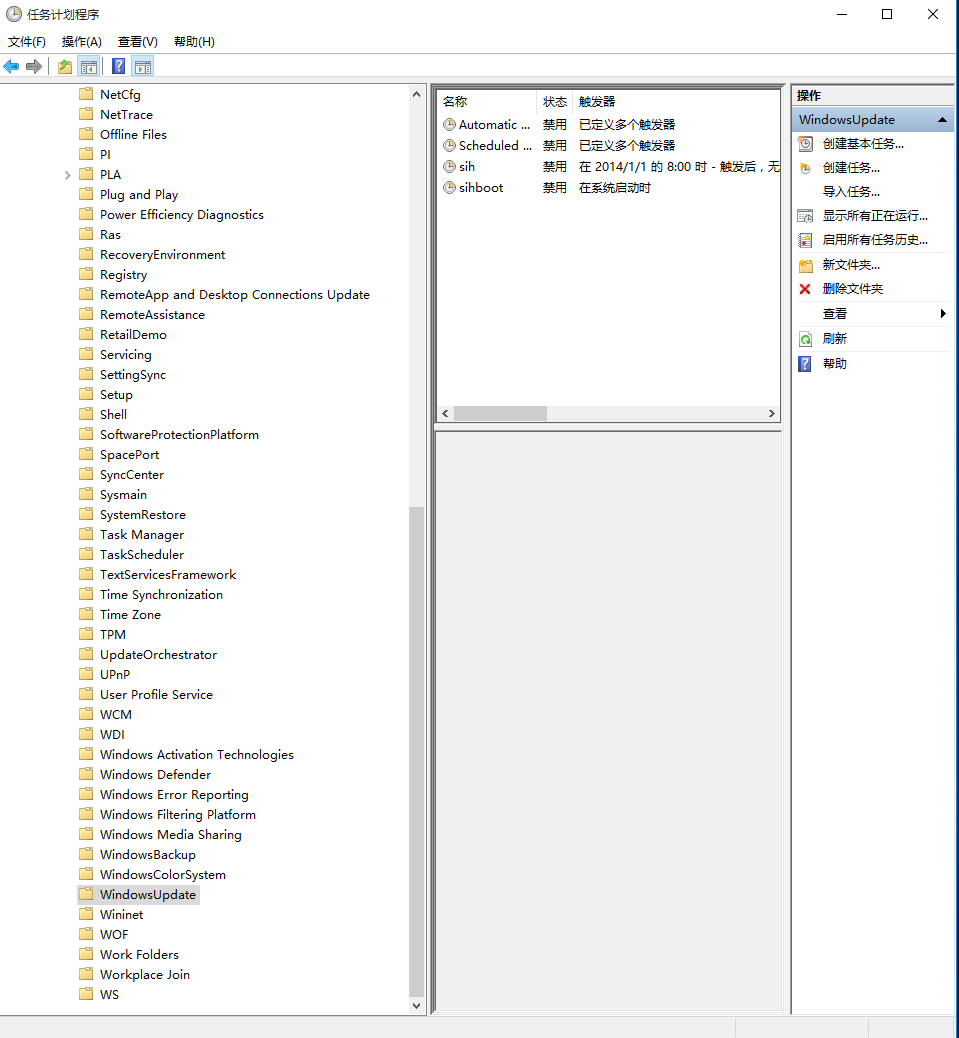Screen dimensions: 959x1038
Task: Toggle the show/hide console tree toolbar icon
Action: pyautogui.click(x=89, y=67)
